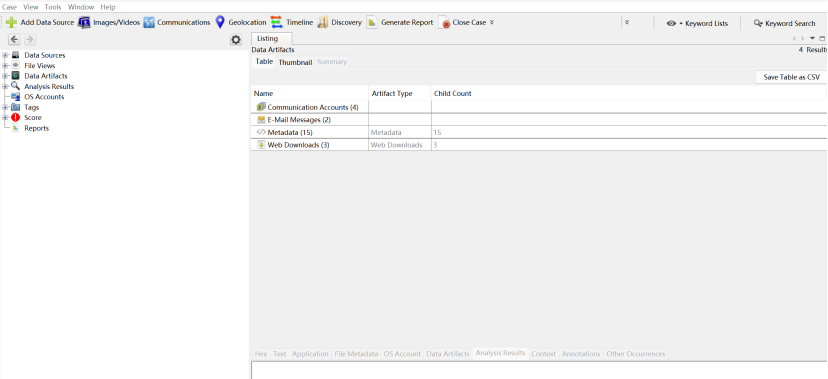Sort by the Child Count column header
The image size is (828, 379).
[628, 93]
